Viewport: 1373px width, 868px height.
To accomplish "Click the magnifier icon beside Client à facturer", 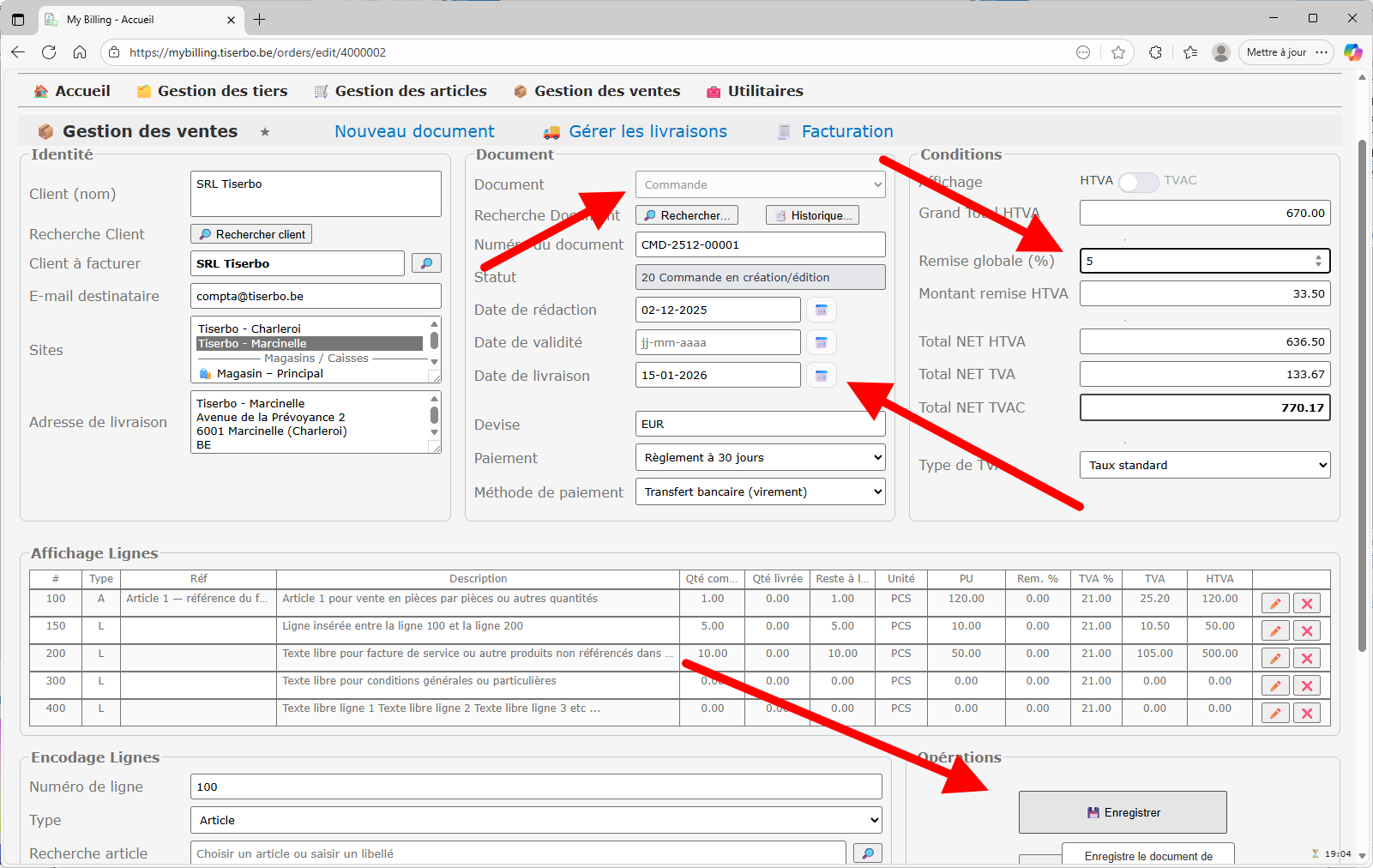I will point(426,263).
